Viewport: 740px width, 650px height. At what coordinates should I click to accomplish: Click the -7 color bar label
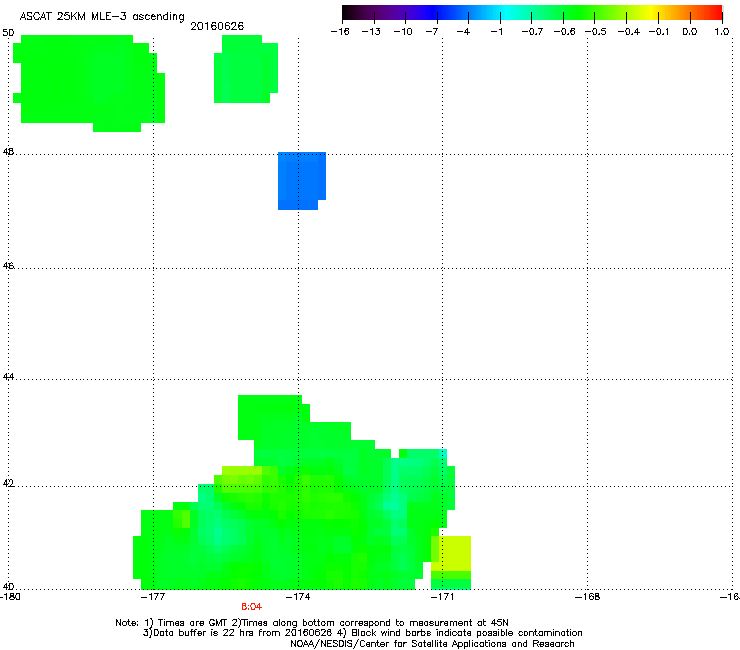(x=432, y=32)
